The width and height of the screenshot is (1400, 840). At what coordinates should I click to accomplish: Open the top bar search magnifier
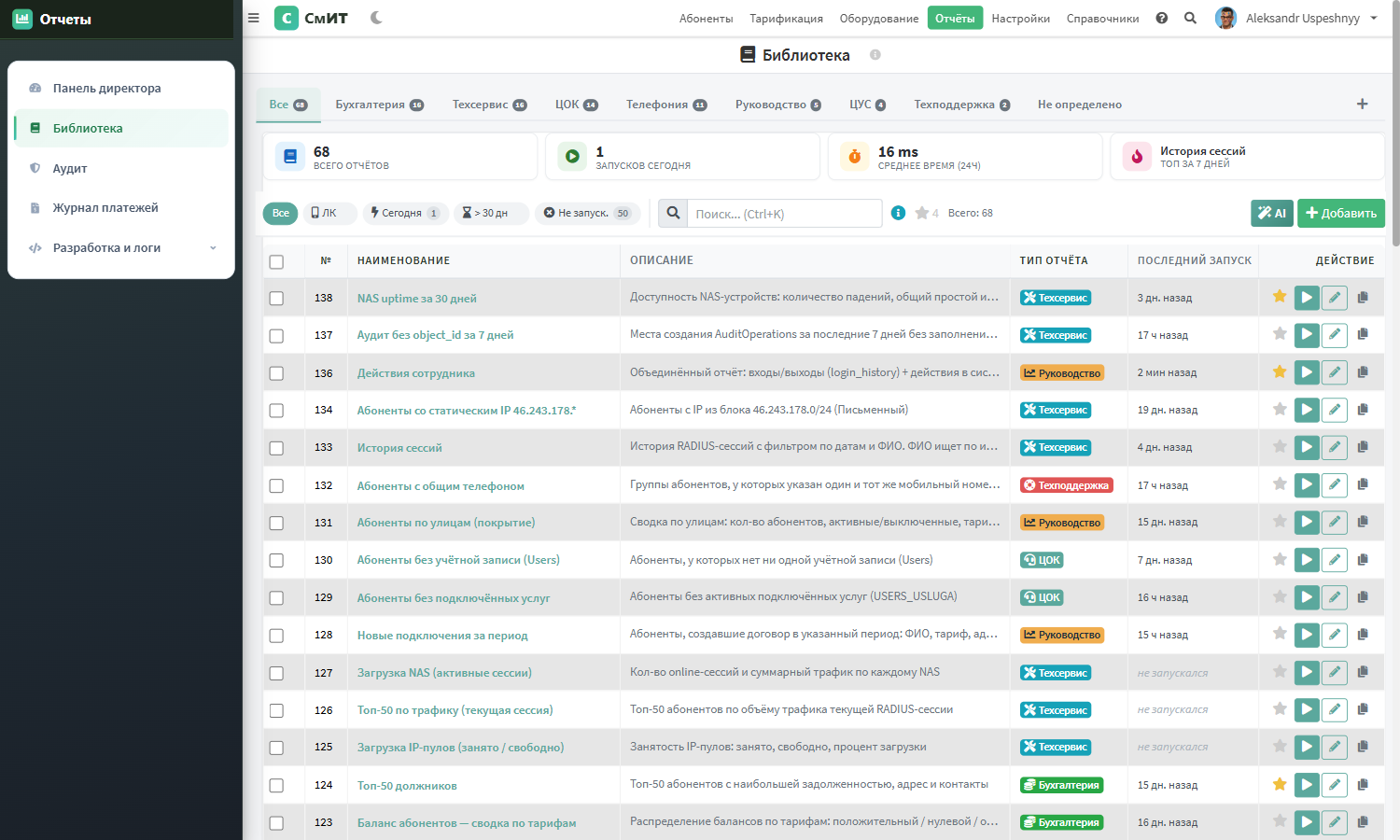pos(1190,18)
